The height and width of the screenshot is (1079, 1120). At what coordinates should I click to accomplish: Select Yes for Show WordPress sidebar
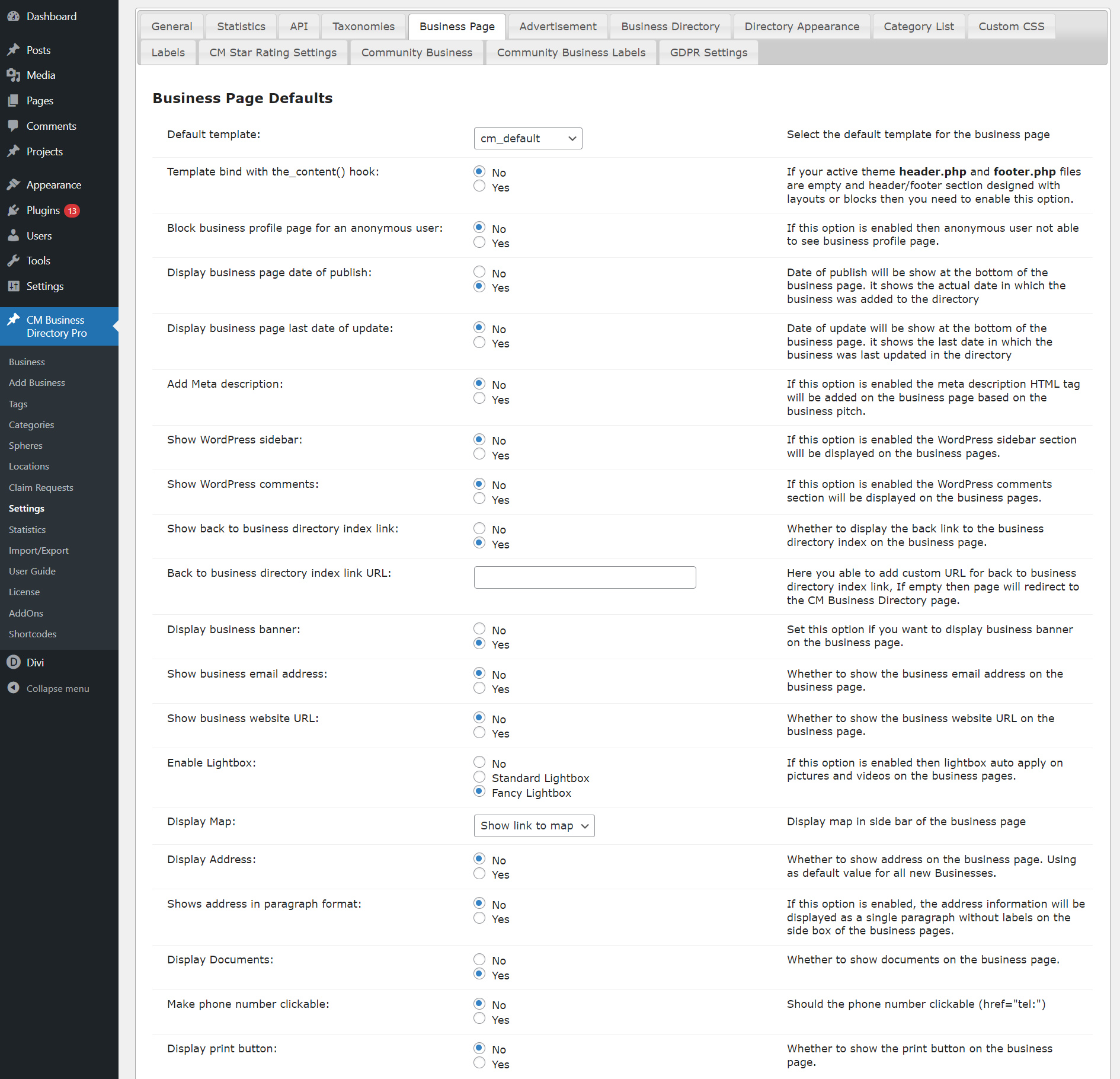pyautogui.click(x=479, y=454)
